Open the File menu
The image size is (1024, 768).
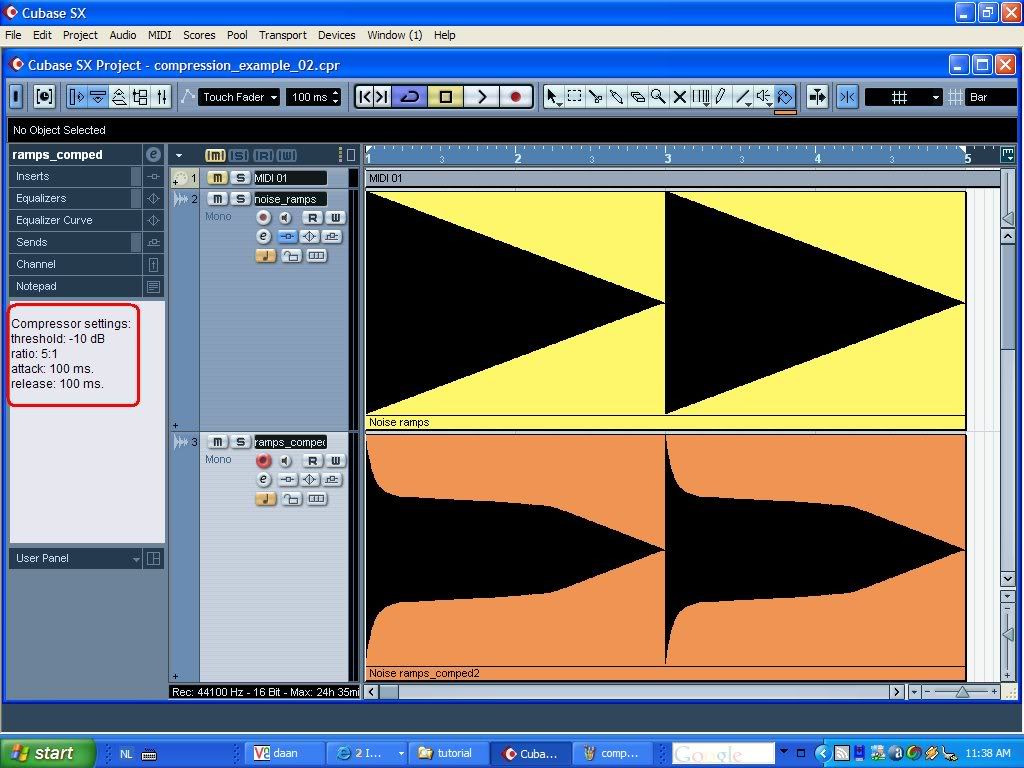13,35
